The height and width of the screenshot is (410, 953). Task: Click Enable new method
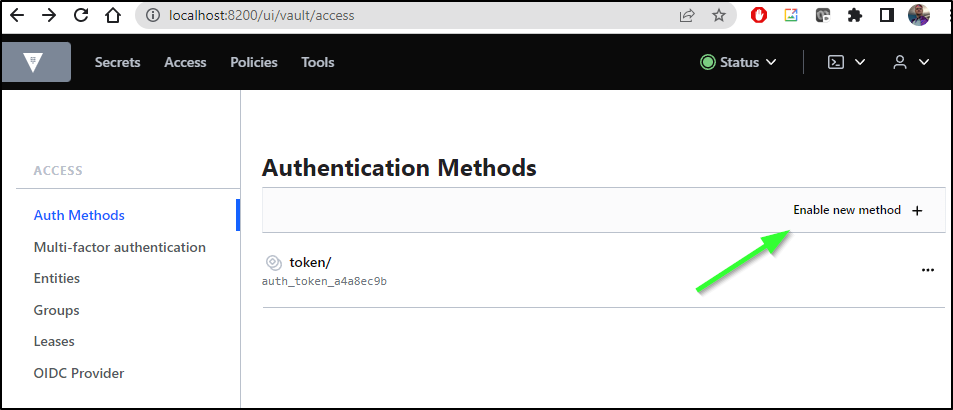pyautogui.click(x=847, y=210)
